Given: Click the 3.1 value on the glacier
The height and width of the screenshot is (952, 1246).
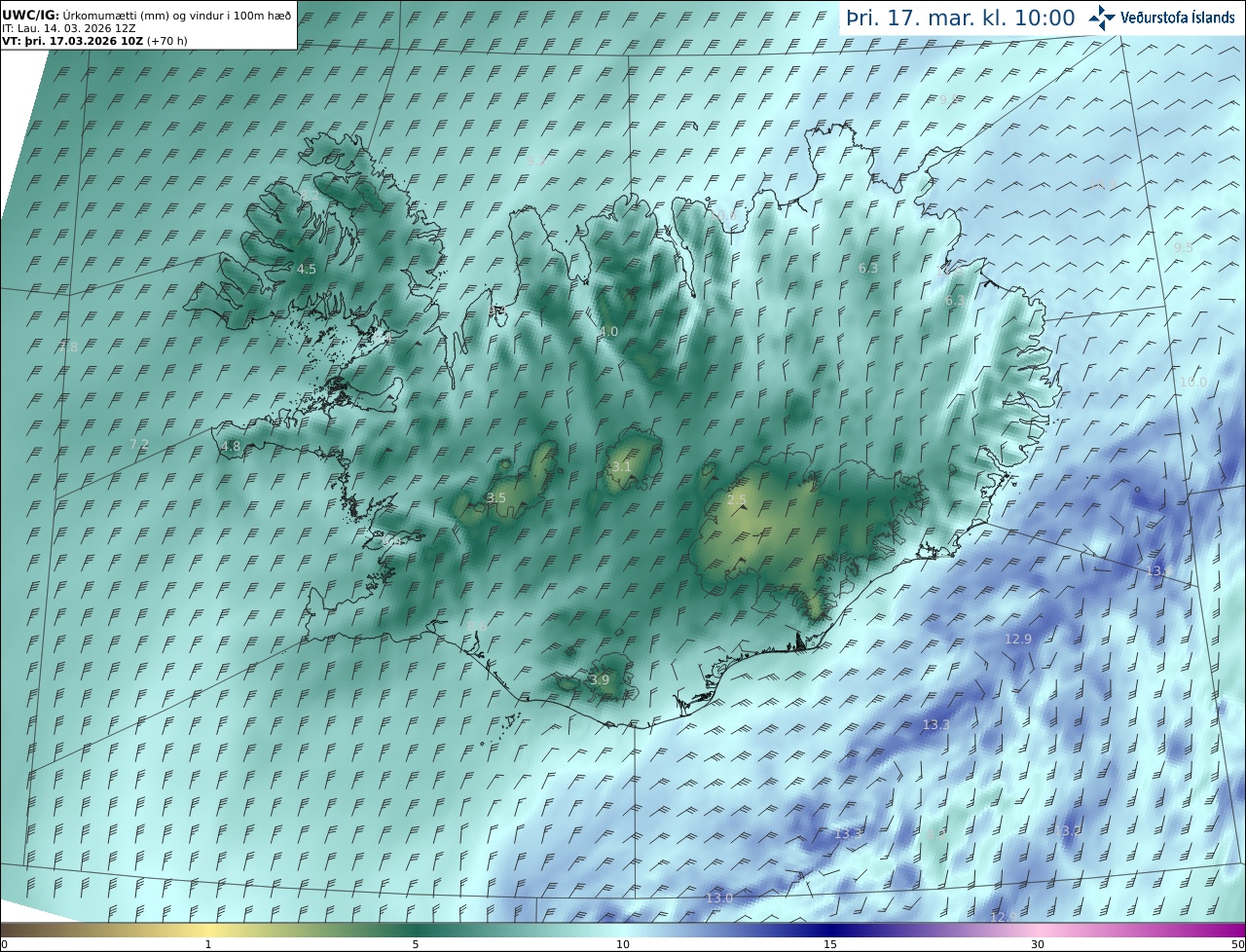Looking at the screenshot, I should point(621,466).
